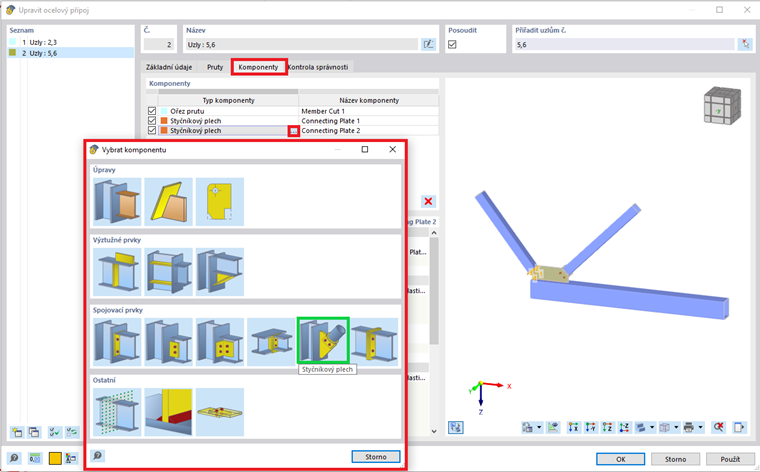This screenshot has height=472, width=760.
Task: Open the Kontrola správnosti tab
Action: coord(318,67)
